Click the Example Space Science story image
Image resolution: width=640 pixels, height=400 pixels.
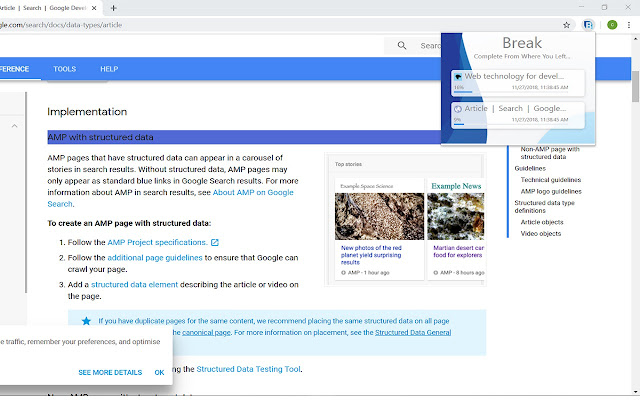[379, 216]
